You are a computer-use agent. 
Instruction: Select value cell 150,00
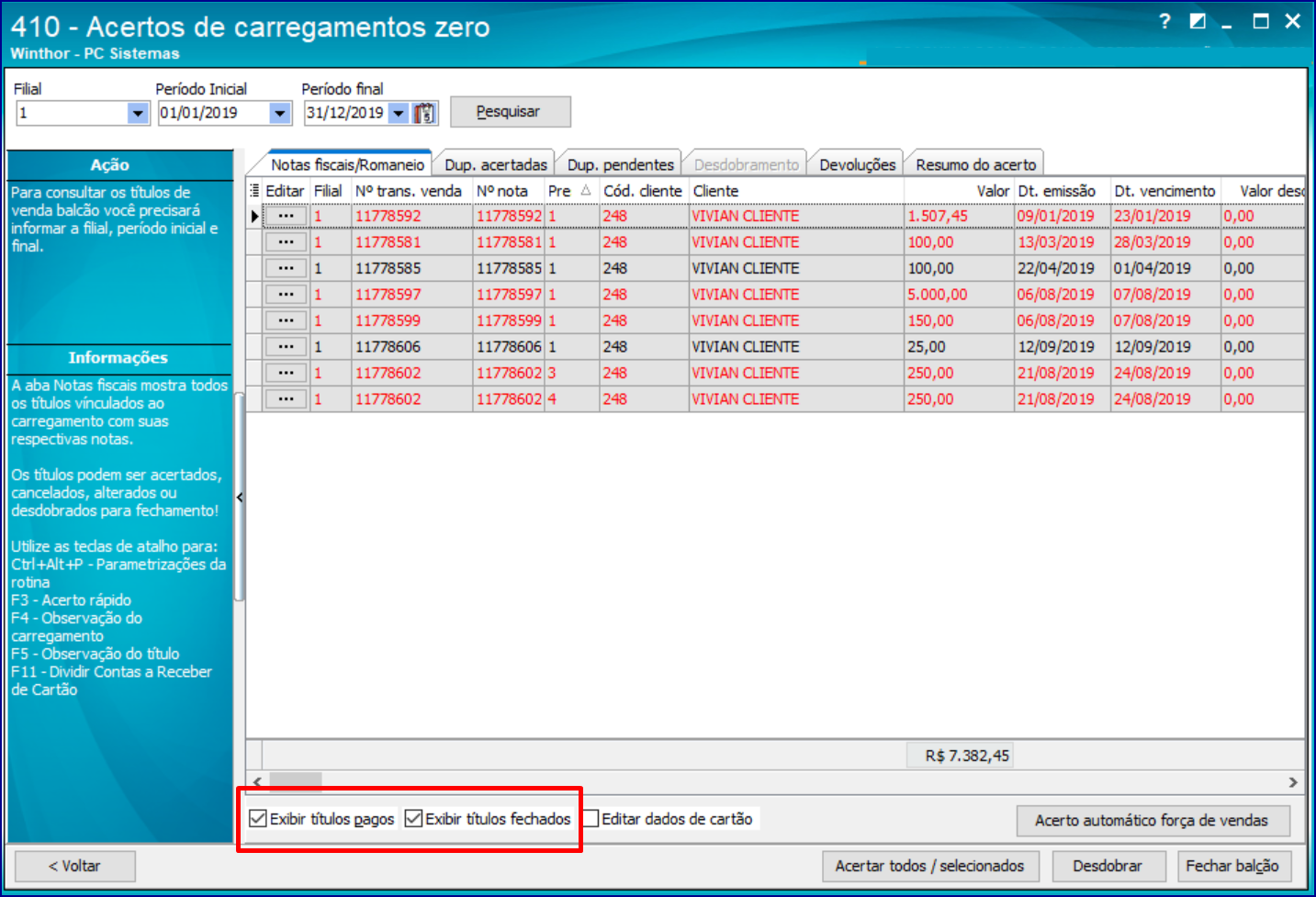tap(959, 320)
